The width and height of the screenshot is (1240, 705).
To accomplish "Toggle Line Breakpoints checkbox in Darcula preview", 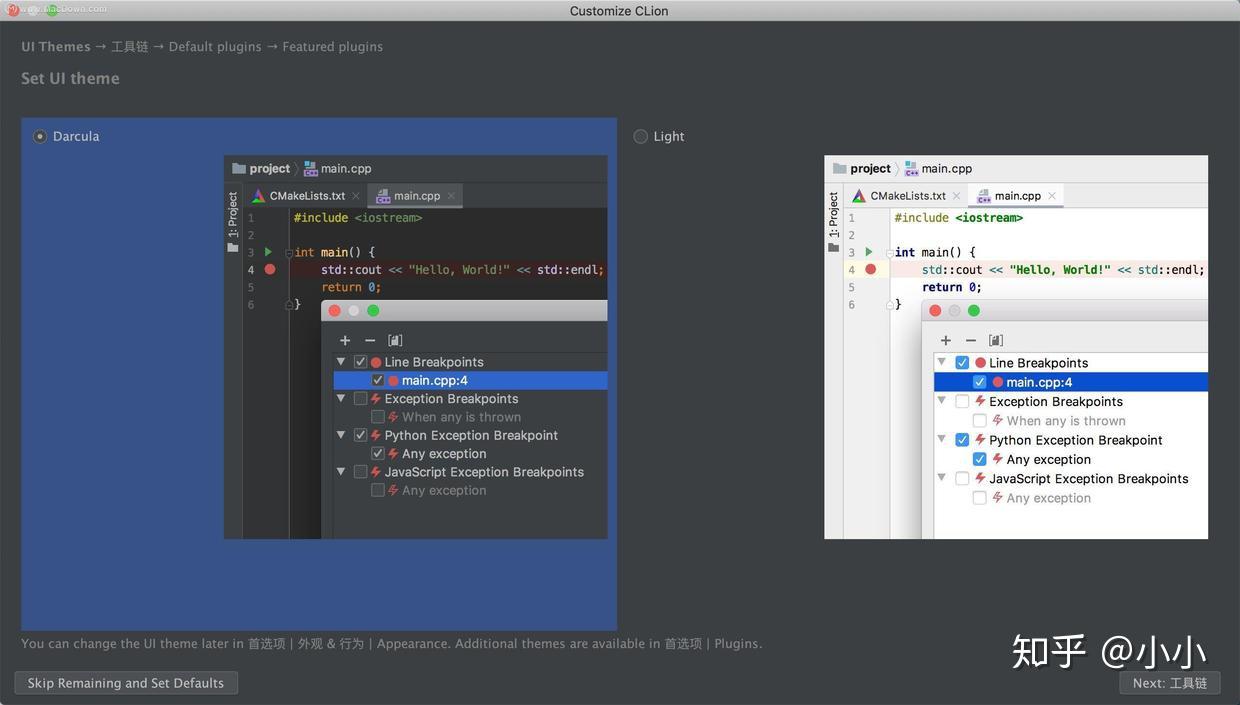I will point(361,362).
